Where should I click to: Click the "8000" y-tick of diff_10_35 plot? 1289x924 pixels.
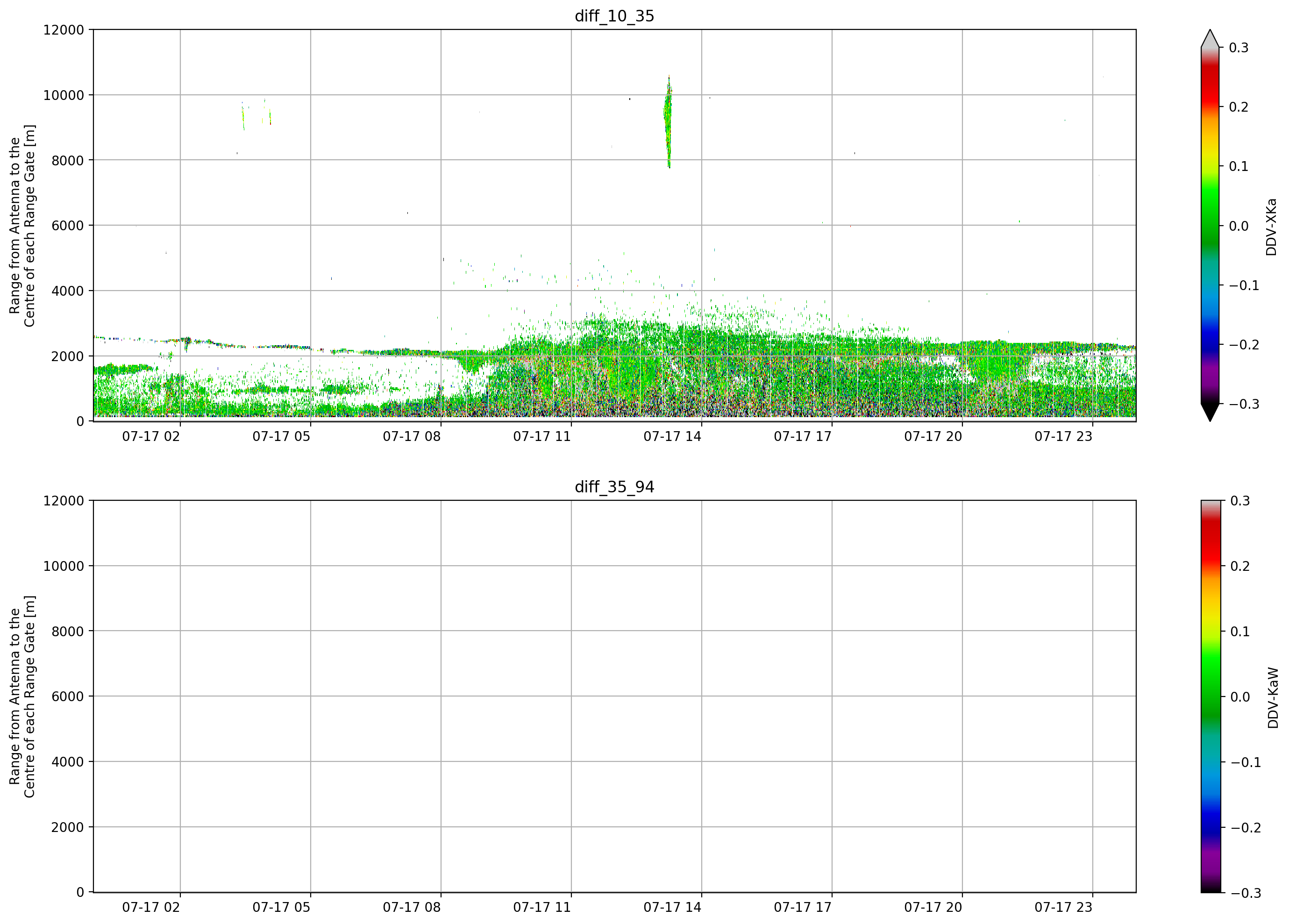(68, 161)
